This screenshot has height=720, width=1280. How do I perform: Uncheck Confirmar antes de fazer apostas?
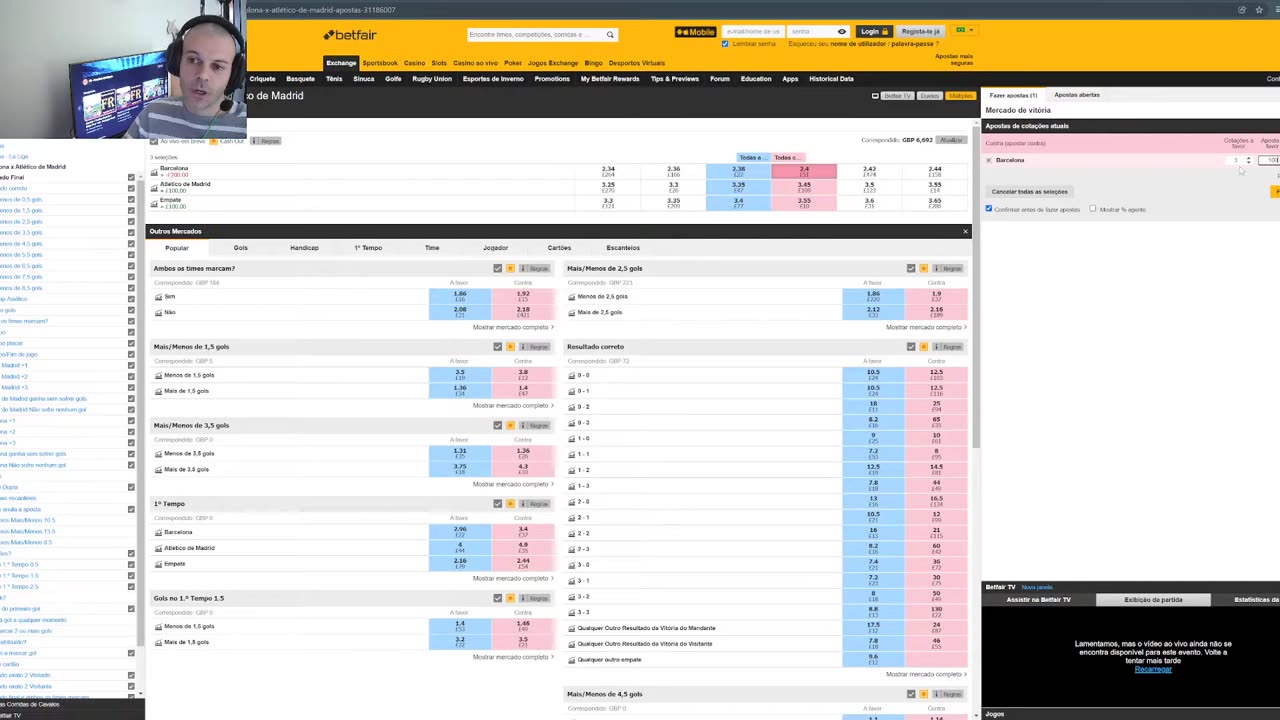989,209
